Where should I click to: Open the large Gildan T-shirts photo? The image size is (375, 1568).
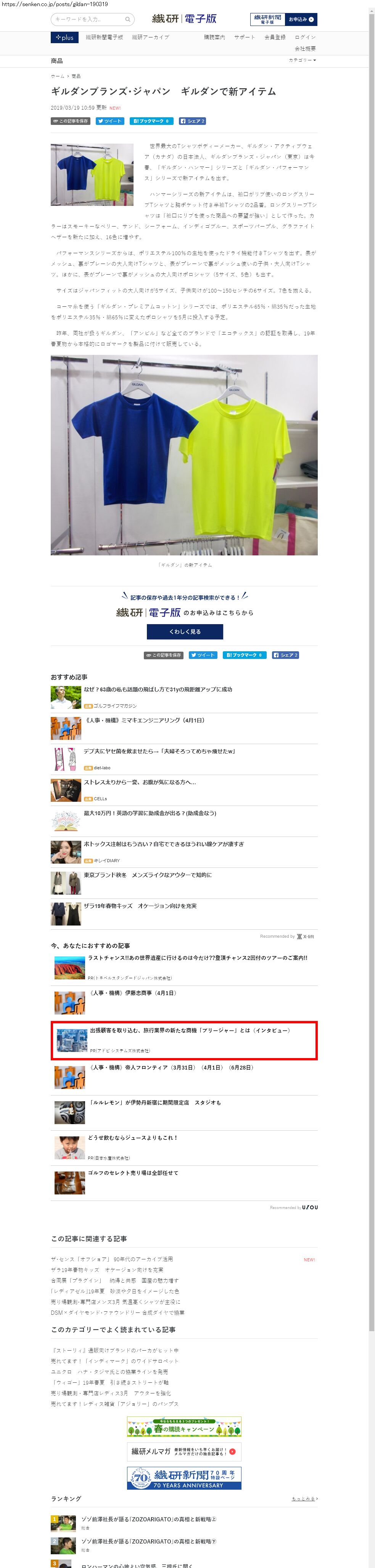[x=184, y=455]
